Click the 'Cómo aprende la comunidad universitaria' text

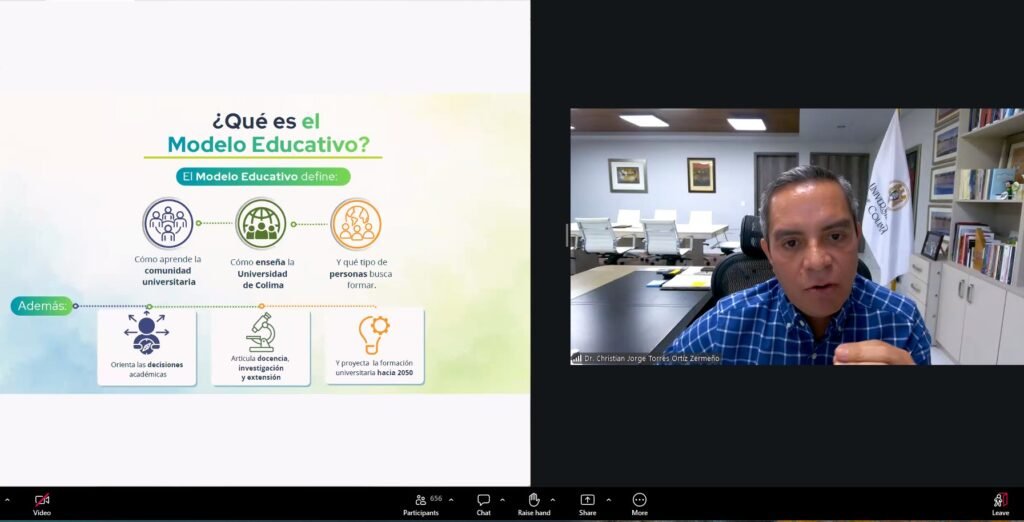point(168,270)
